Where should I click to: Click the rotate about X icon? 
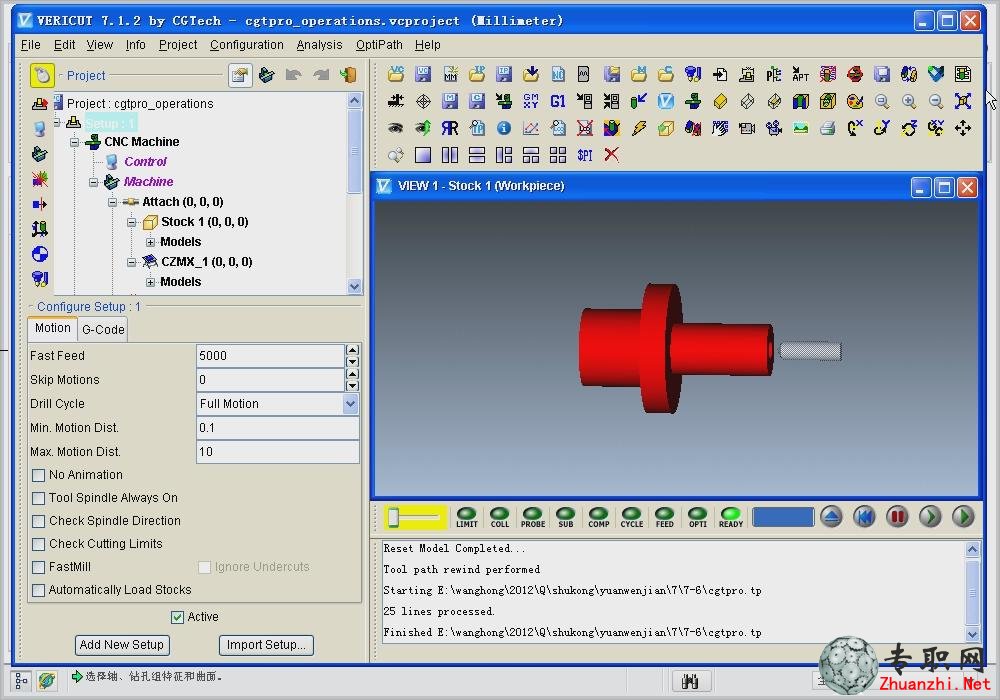click(x=855, y=128)
